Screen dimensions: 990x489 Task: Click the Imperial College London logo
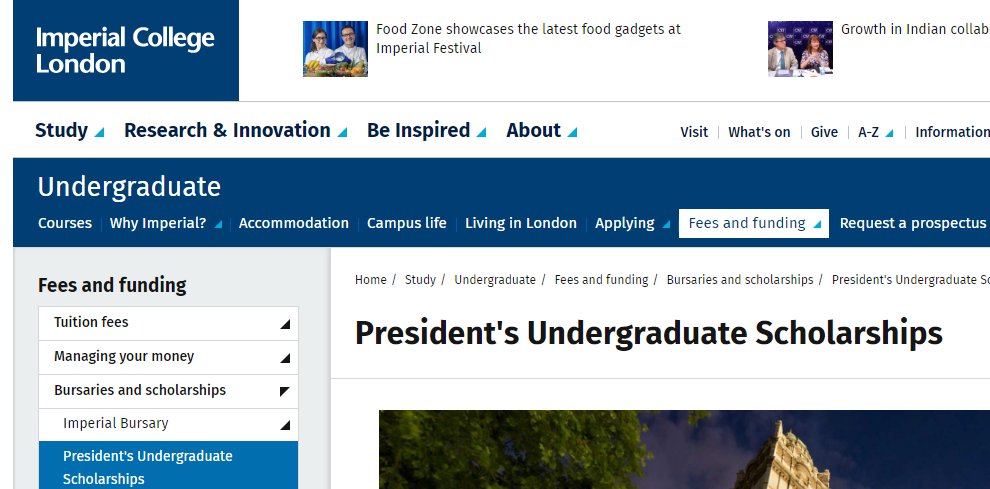[126, 50]
